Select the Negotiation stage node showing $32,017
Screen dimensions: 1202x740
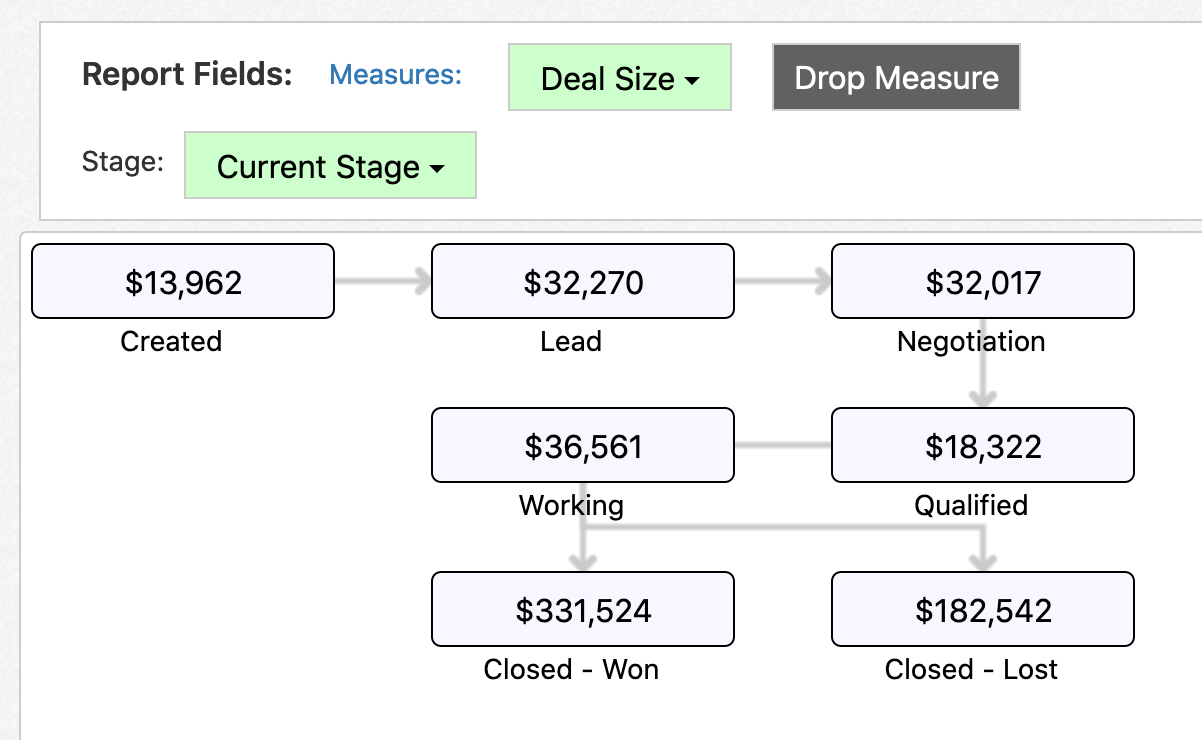pos(981,281)
